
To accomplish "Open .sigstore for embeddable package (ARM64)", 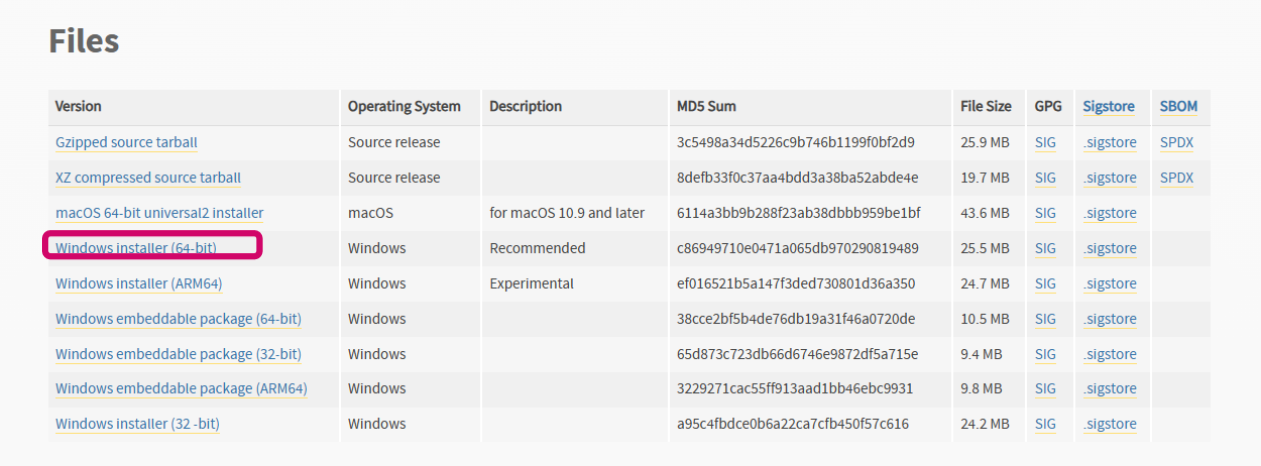I will [1109, 389].
